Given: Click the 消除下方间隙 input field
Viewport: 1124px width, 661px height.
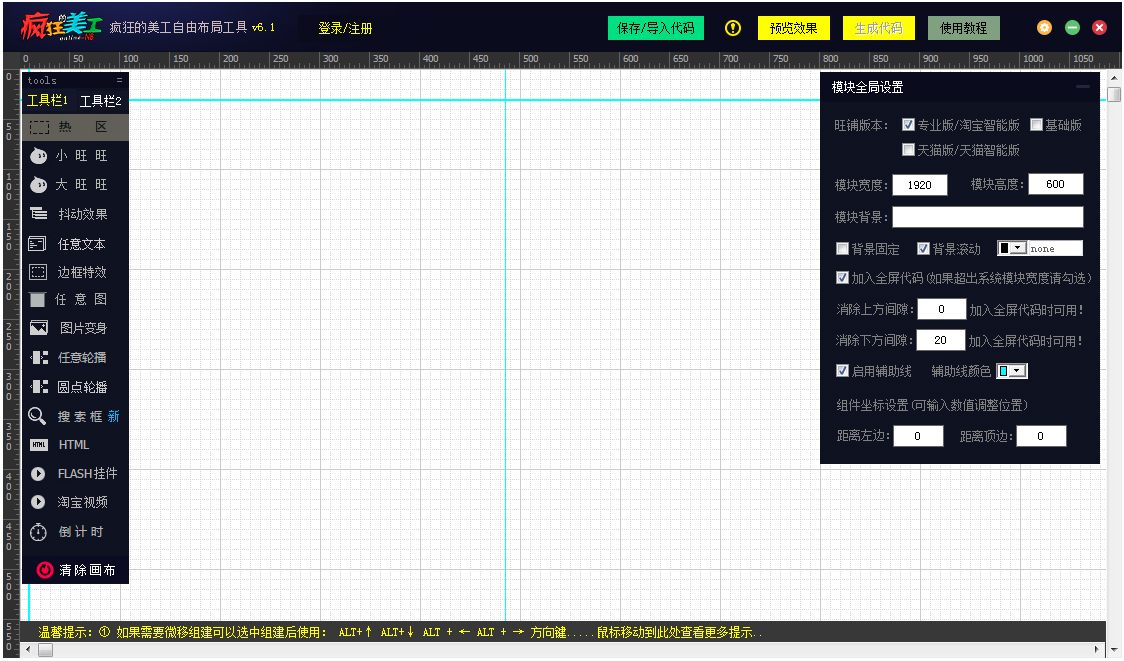Looking at the screenshot, I should click(940, 340).
